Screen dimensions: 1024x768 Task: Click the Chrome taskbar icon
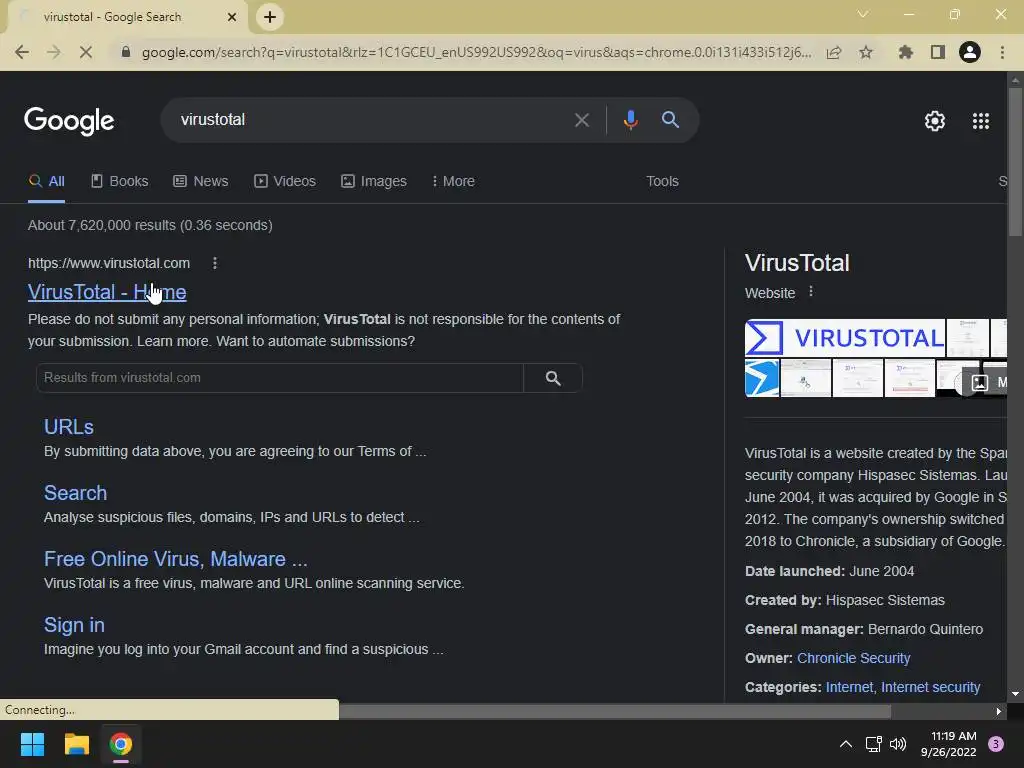[x=121, y=744]
